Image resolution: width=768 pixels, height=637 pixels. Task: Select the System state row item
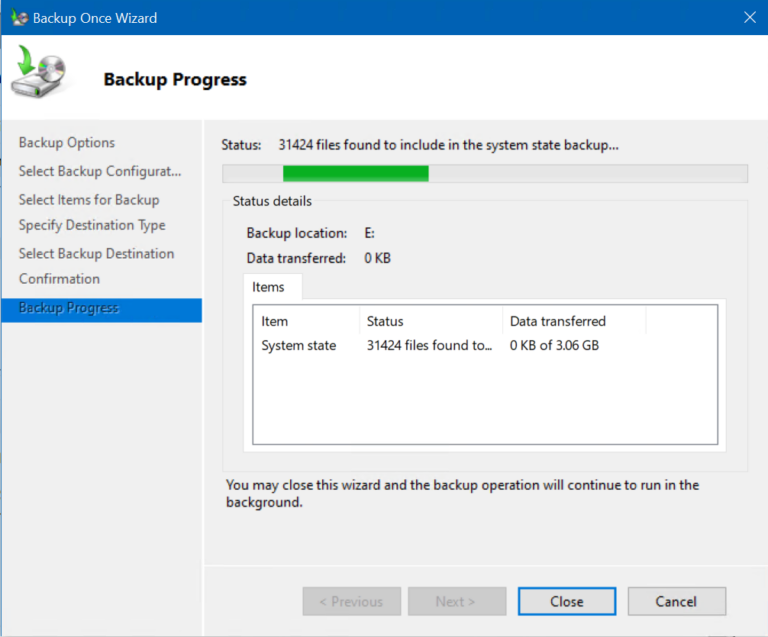(298, 345)
